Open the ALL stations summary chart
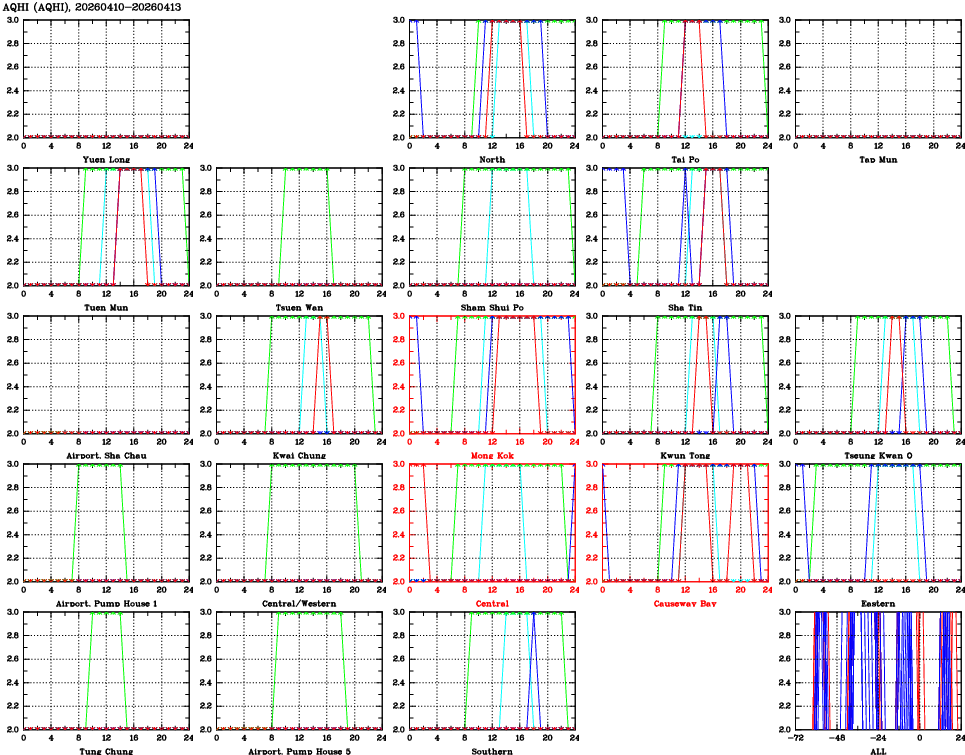The height and width of the screenshot is (755, 965). (x=877, y=670)
